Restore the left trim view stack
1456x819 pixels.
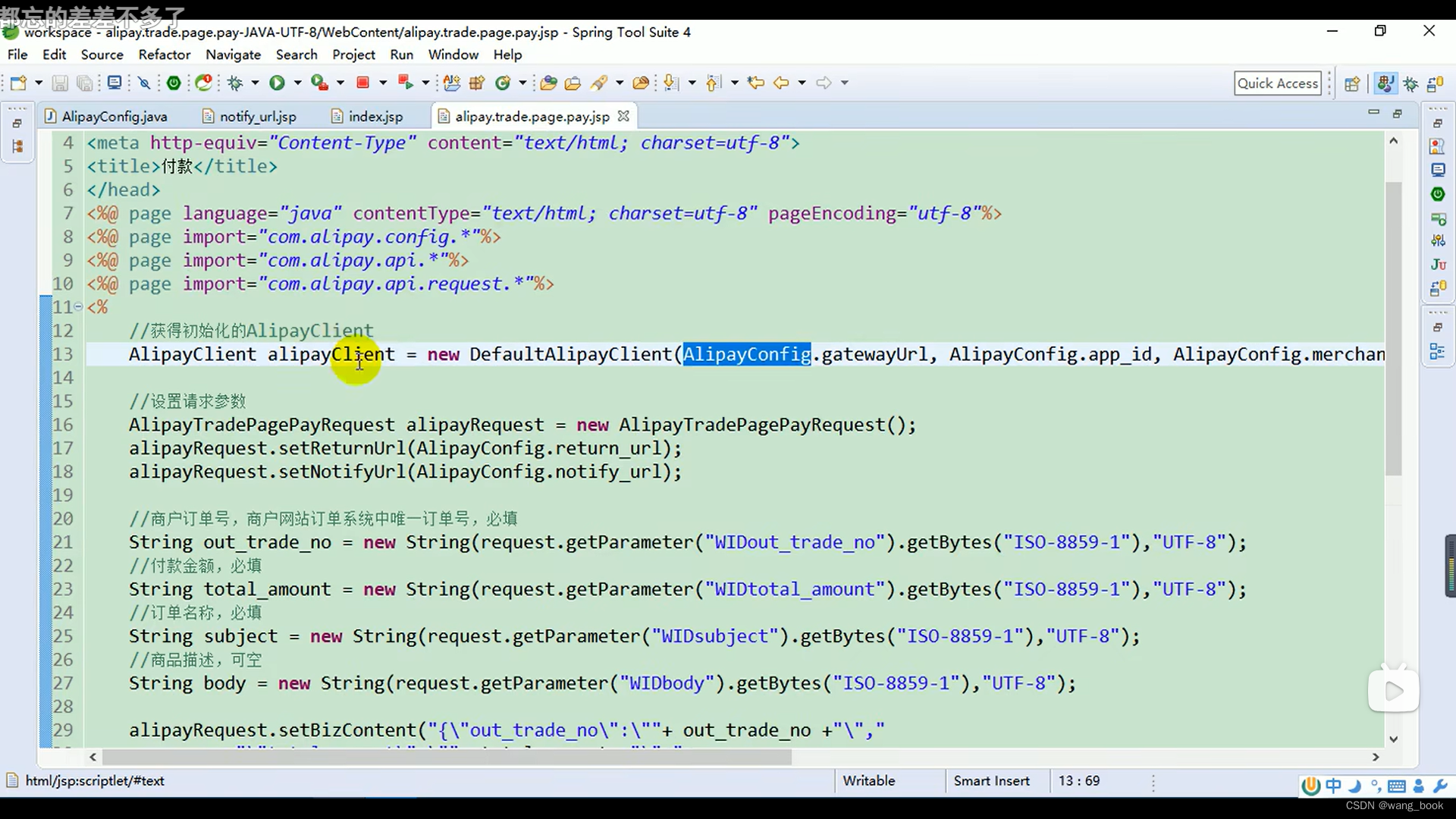tap(17, 123)
